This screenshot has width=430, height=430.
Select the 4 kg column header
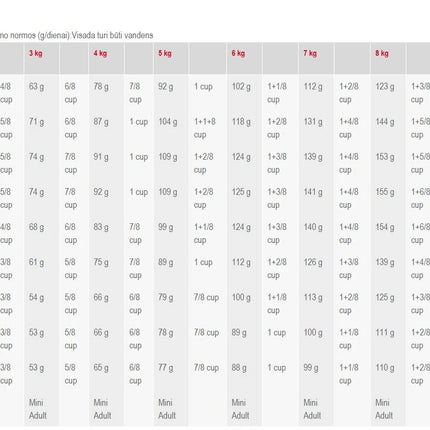[100, 53]
